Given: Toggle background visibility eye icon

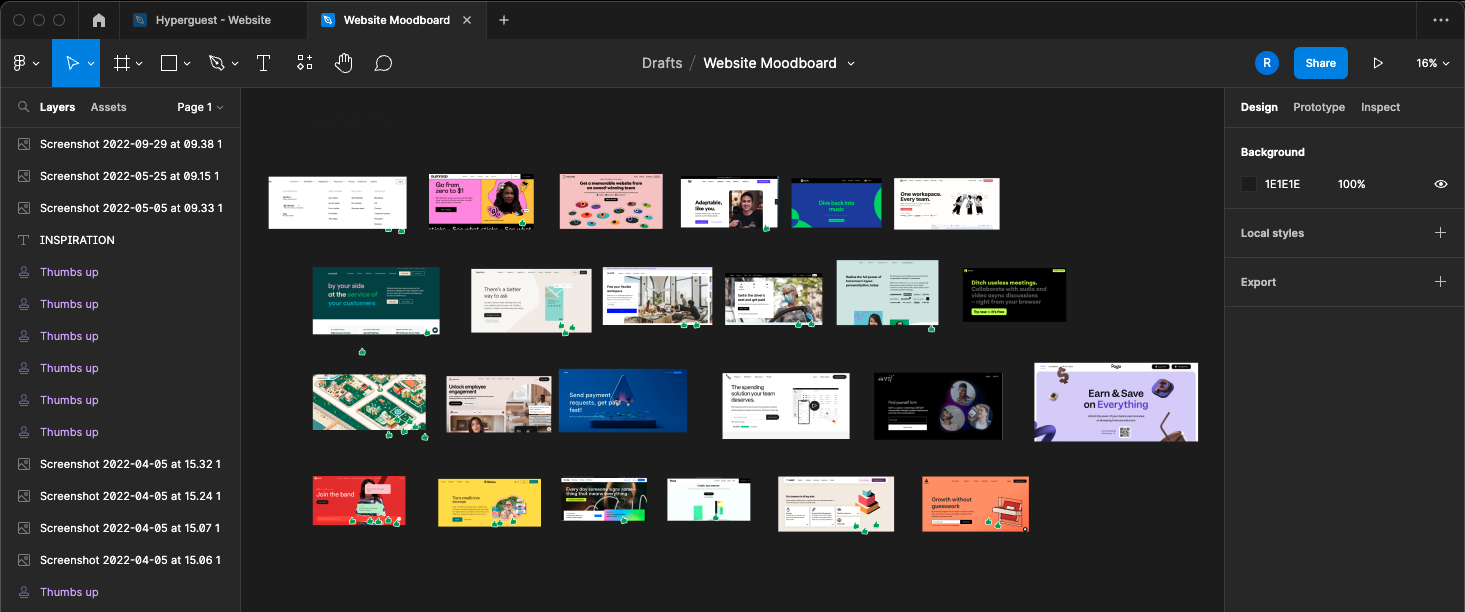Looking at the screenshot, I should (x=1440, y=184).
